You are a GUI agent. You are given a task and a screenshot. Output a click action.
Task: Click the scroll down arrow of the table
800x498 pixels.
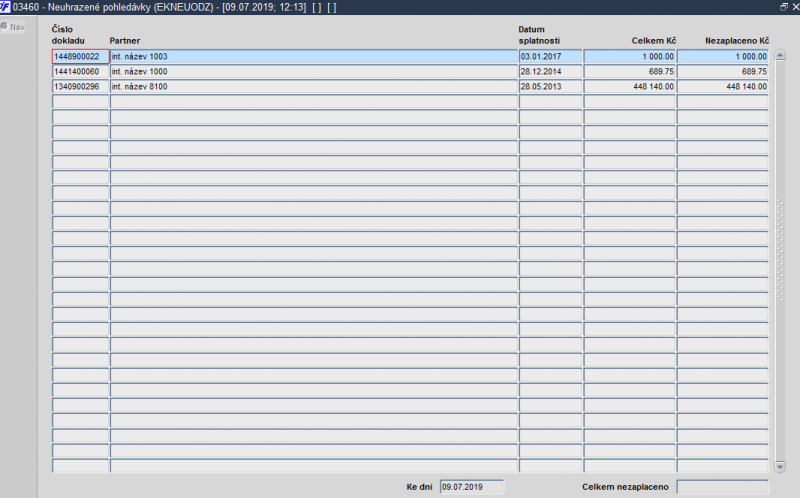(780, 466)
